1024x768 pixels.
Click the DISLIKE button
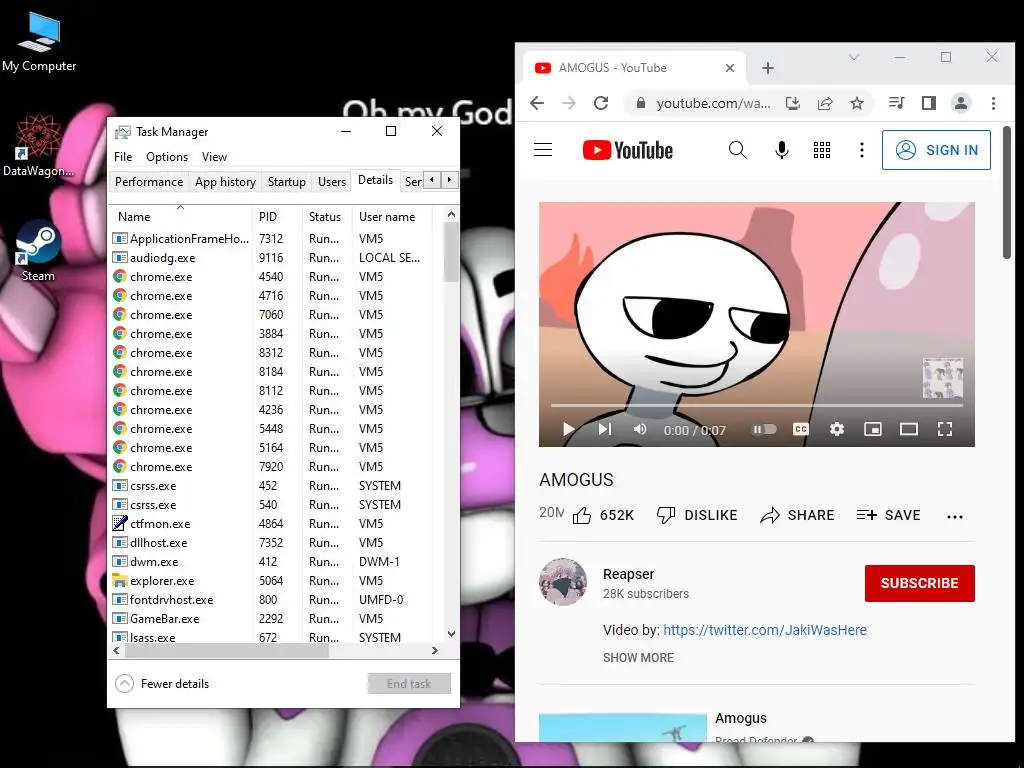(697, 515)
